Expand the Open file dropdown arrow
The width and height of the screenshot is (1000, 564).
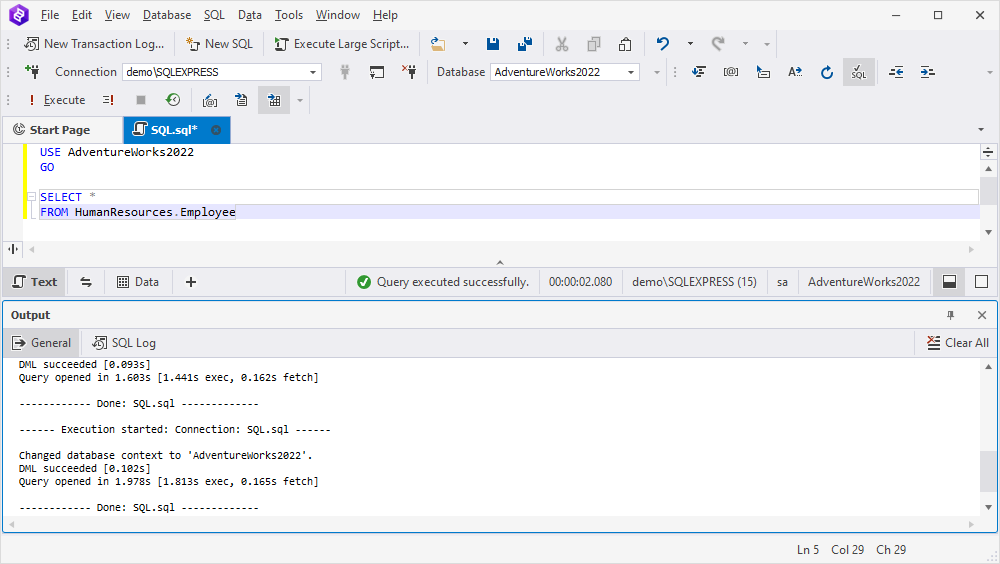point(466,44)
